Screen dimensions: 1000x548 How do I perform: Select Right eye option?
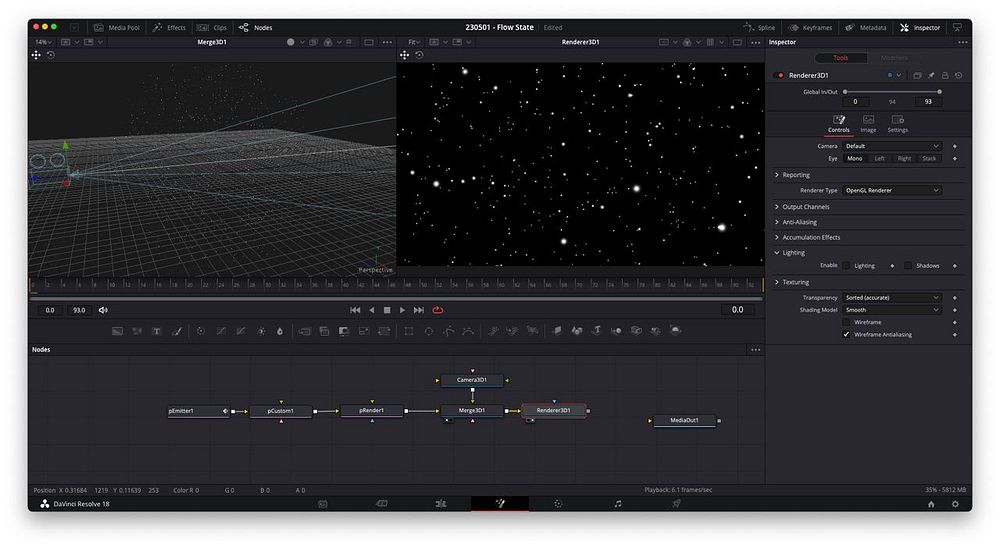(904, 159)
